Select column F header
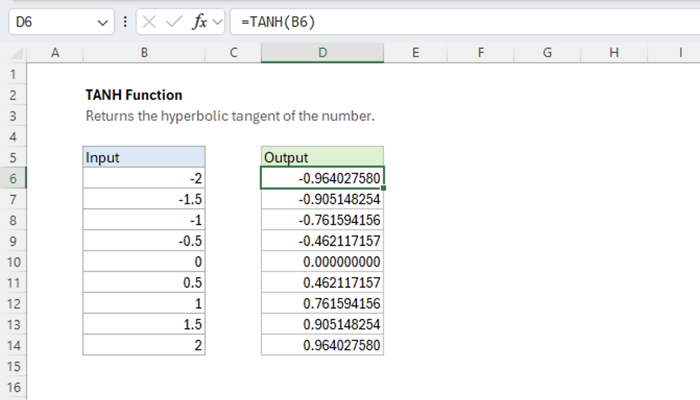Image resolution: width=700 pixels, height=400 pixels. point(481,53)
